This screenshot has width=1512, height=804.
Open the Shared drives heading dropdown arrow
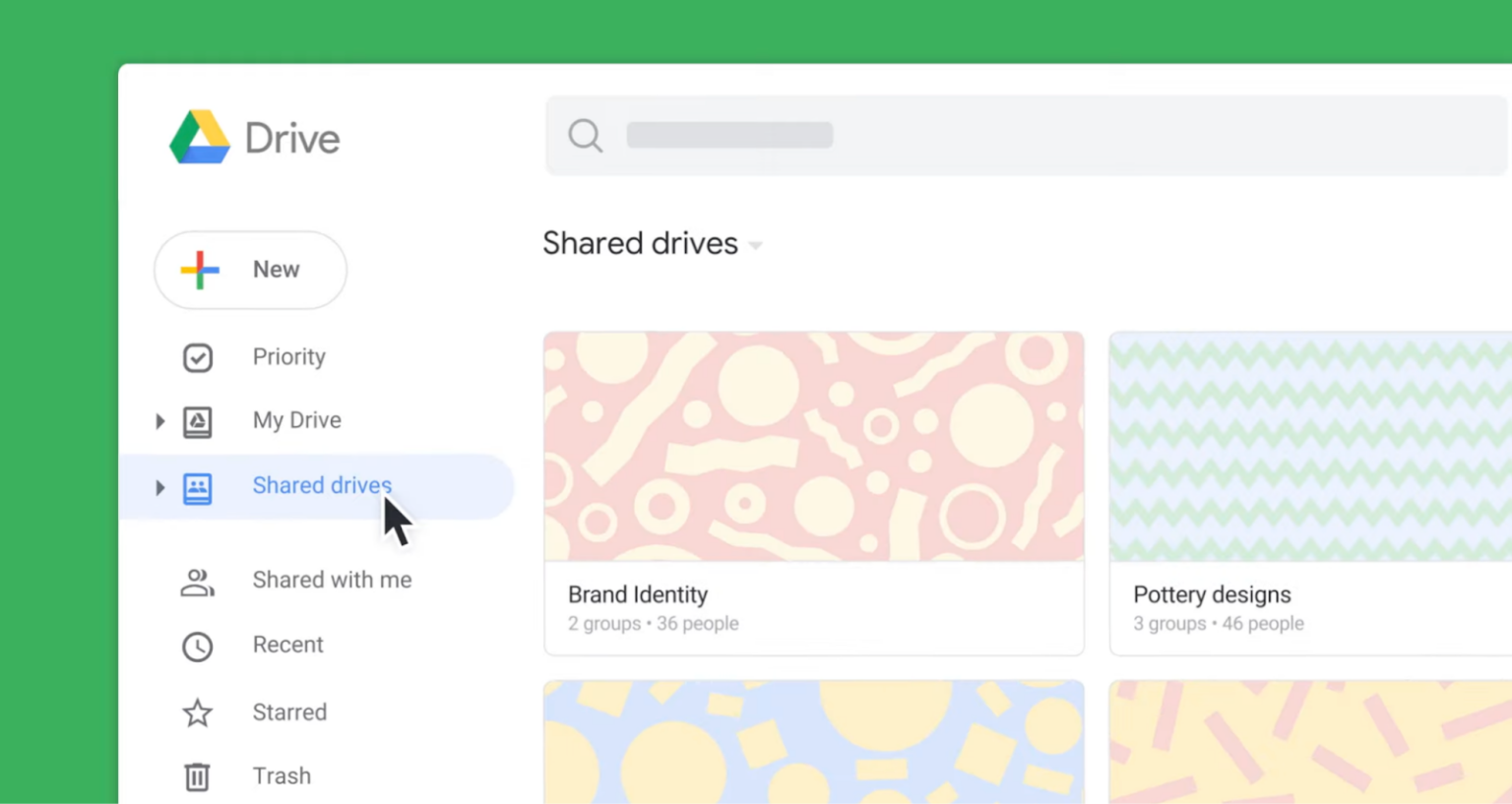pyautogui.click(x=754, y=245)
